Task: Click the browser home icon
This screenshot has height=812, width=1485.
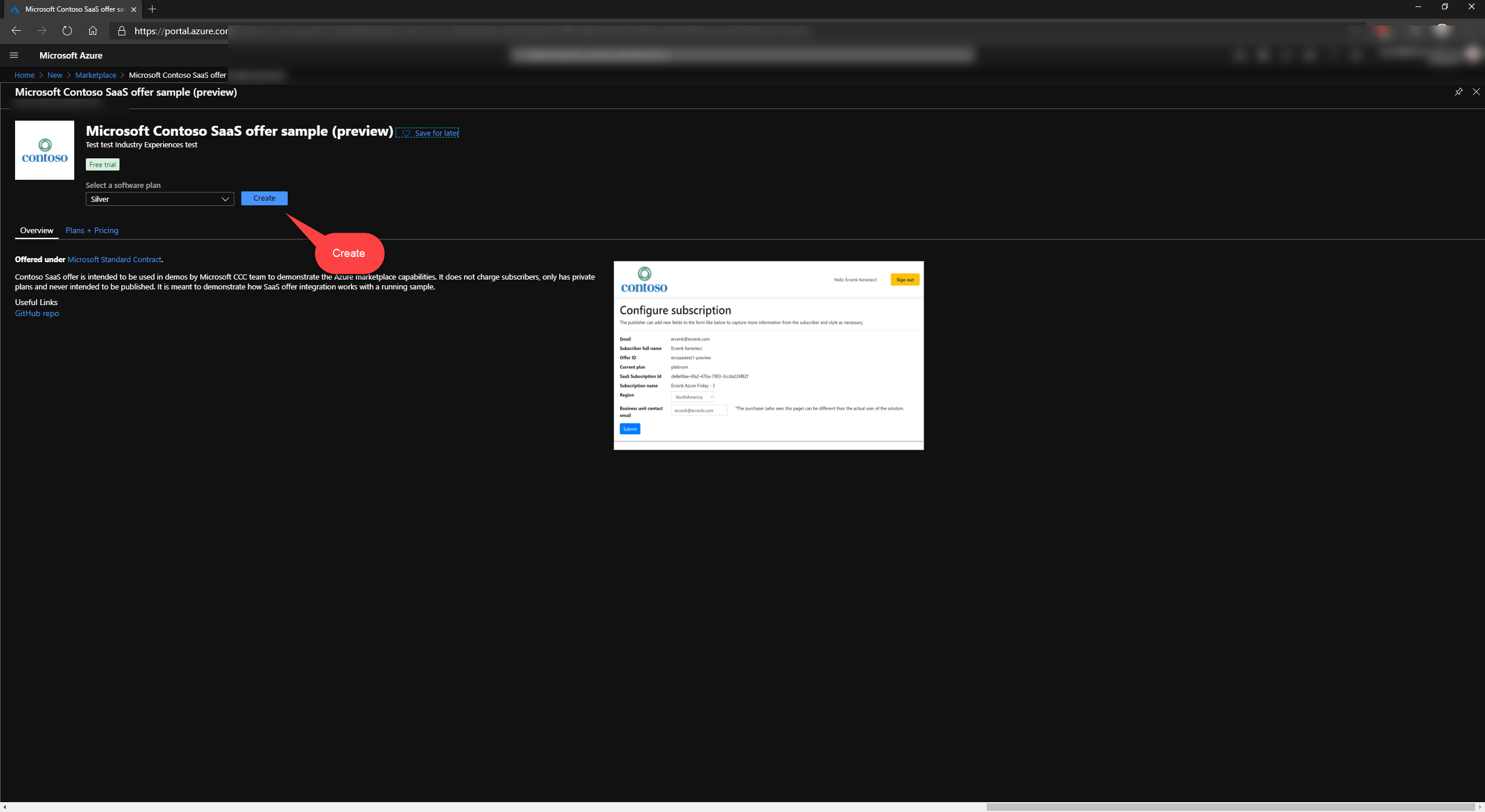Action: pos(93,31)
